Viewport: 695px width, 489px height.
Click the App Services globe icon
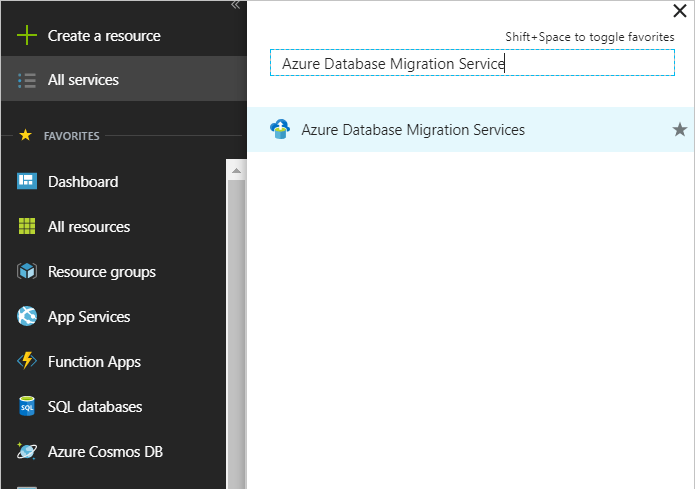click(27, 317)
